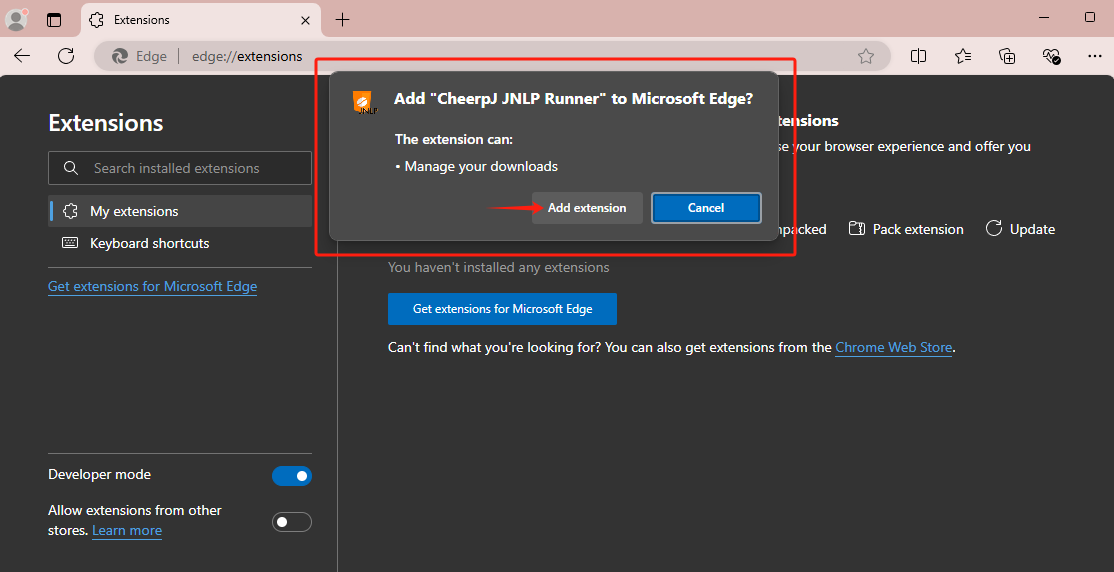Click the Pack extension button
This screenshot has height=572, width=1114.
pyautogui.click(x=906, y=229)
